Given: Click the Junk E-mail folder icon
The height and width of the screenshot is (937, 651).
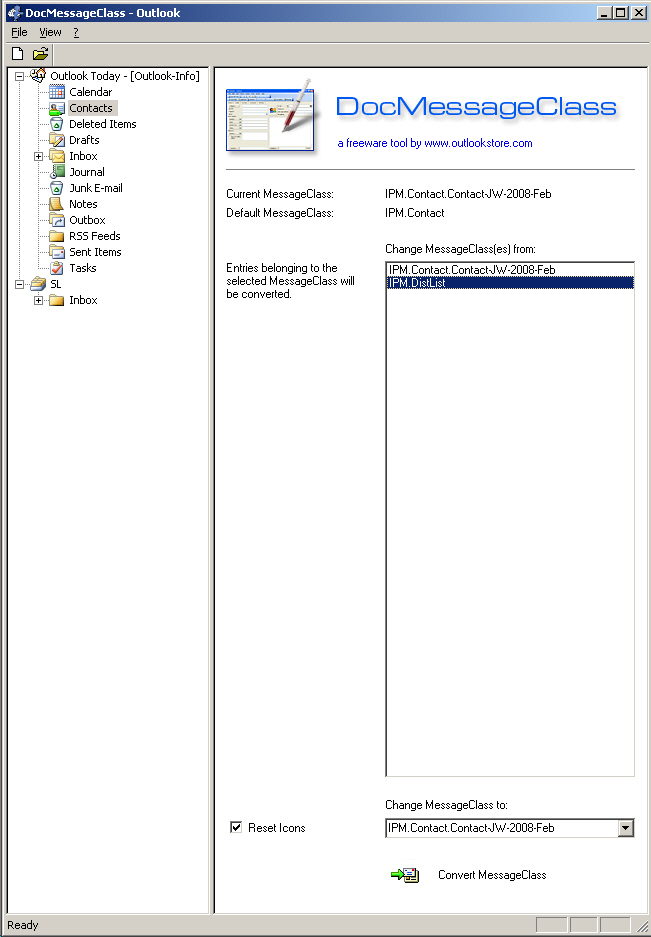Looking at the screenshot, I should coord(57,188).
